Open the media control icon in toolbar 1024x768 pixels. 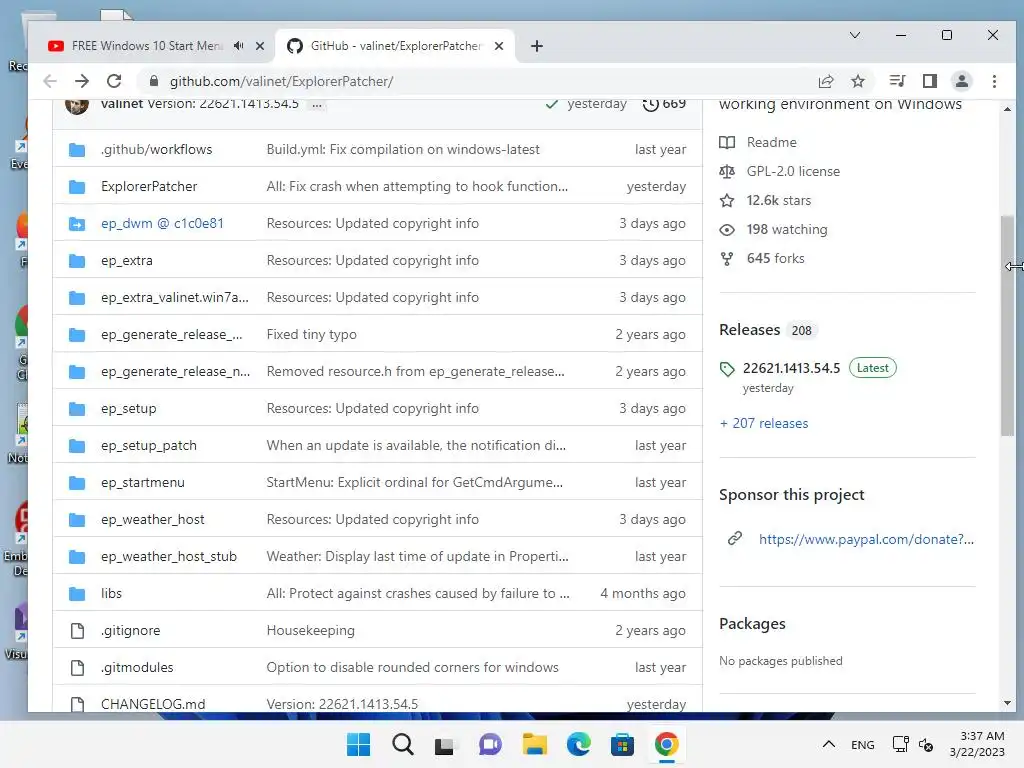click(897, 81)
